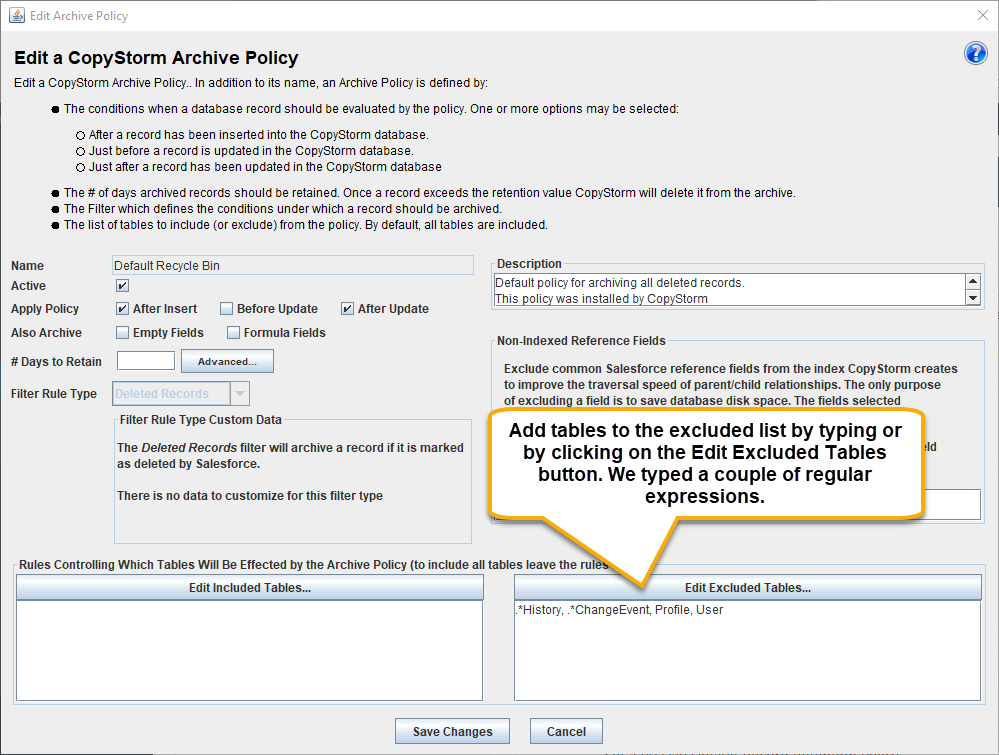The image size is (999, 755).
Task: Click the "Filter Rule Type" label
Action: (54, 394)
